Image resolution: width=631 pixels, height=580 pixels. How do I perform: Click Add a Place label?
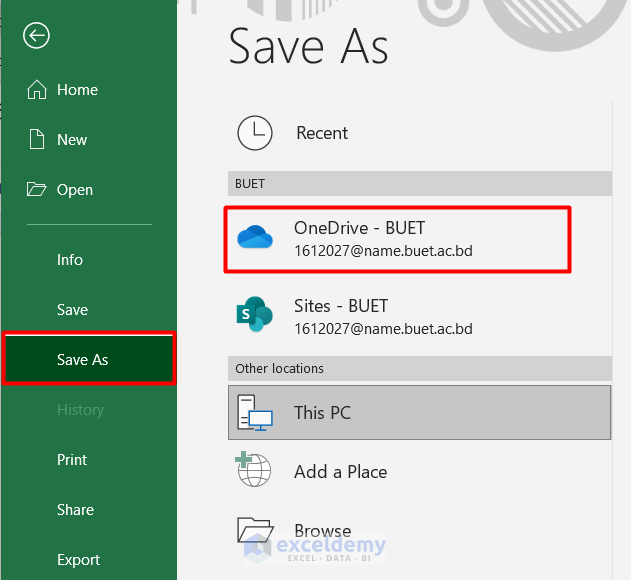(340, 472)
